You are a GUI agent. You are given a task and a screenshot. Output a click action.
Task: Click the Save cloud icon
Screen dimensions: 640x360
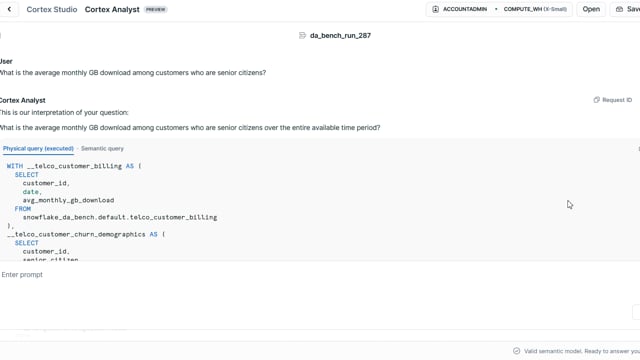tap(619, 9)
